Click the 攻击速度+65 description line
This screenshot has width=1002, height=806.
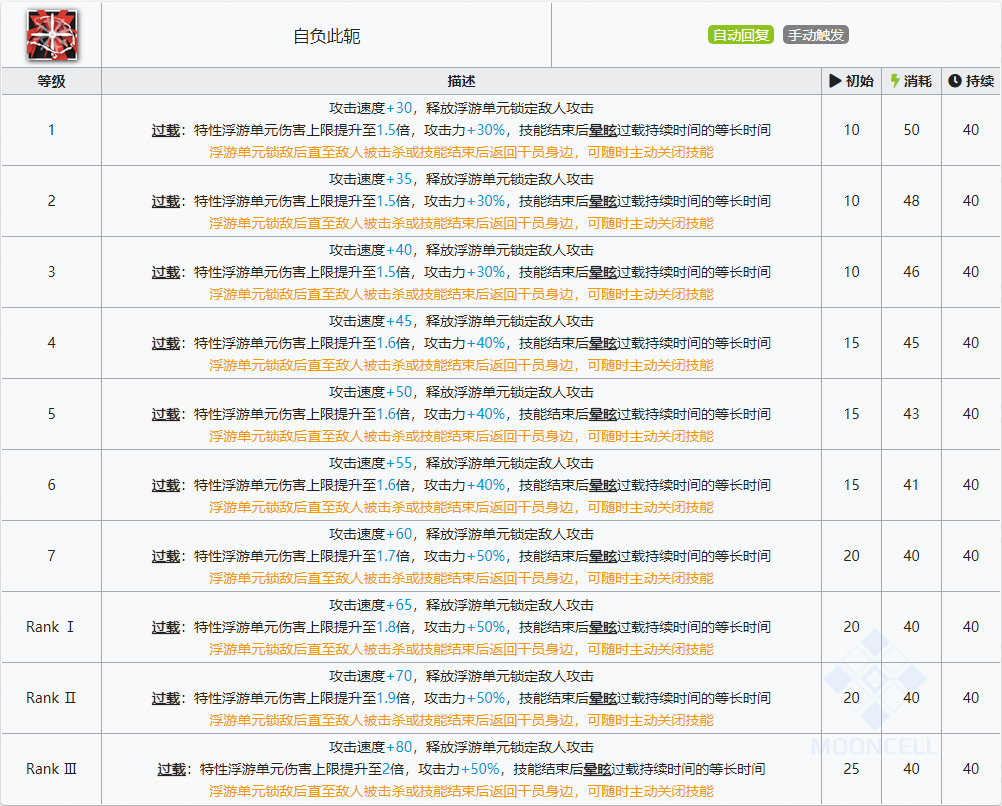click(461, 605)
